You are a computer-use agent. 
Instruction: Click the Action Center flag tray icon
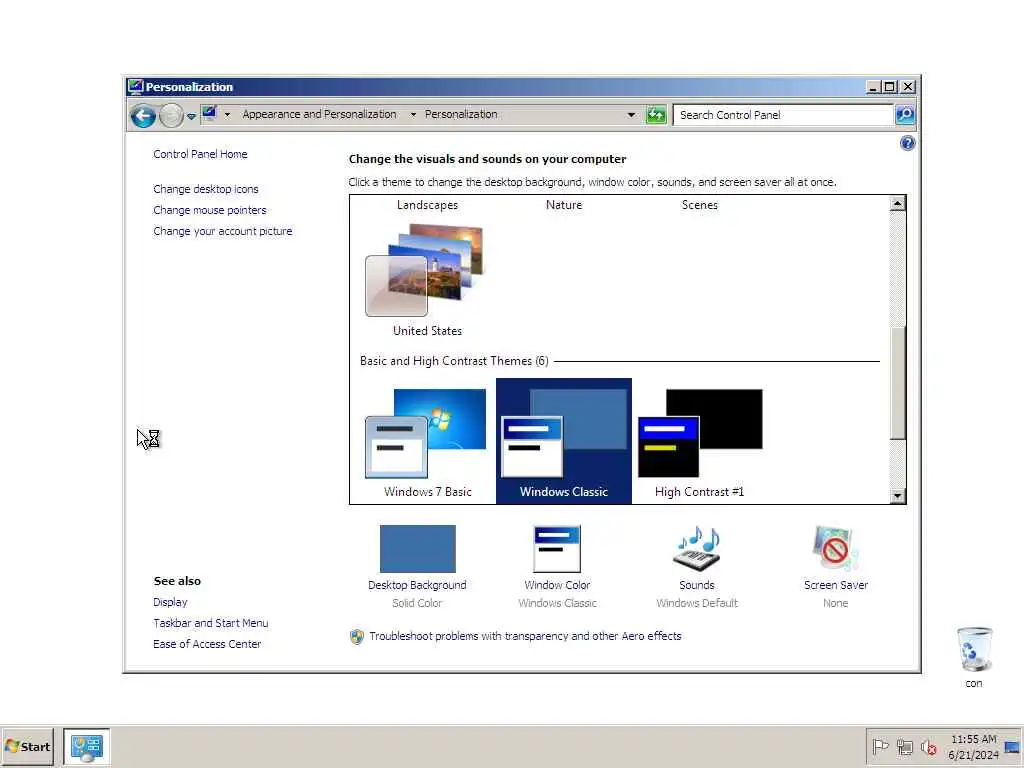coord(880,746)
